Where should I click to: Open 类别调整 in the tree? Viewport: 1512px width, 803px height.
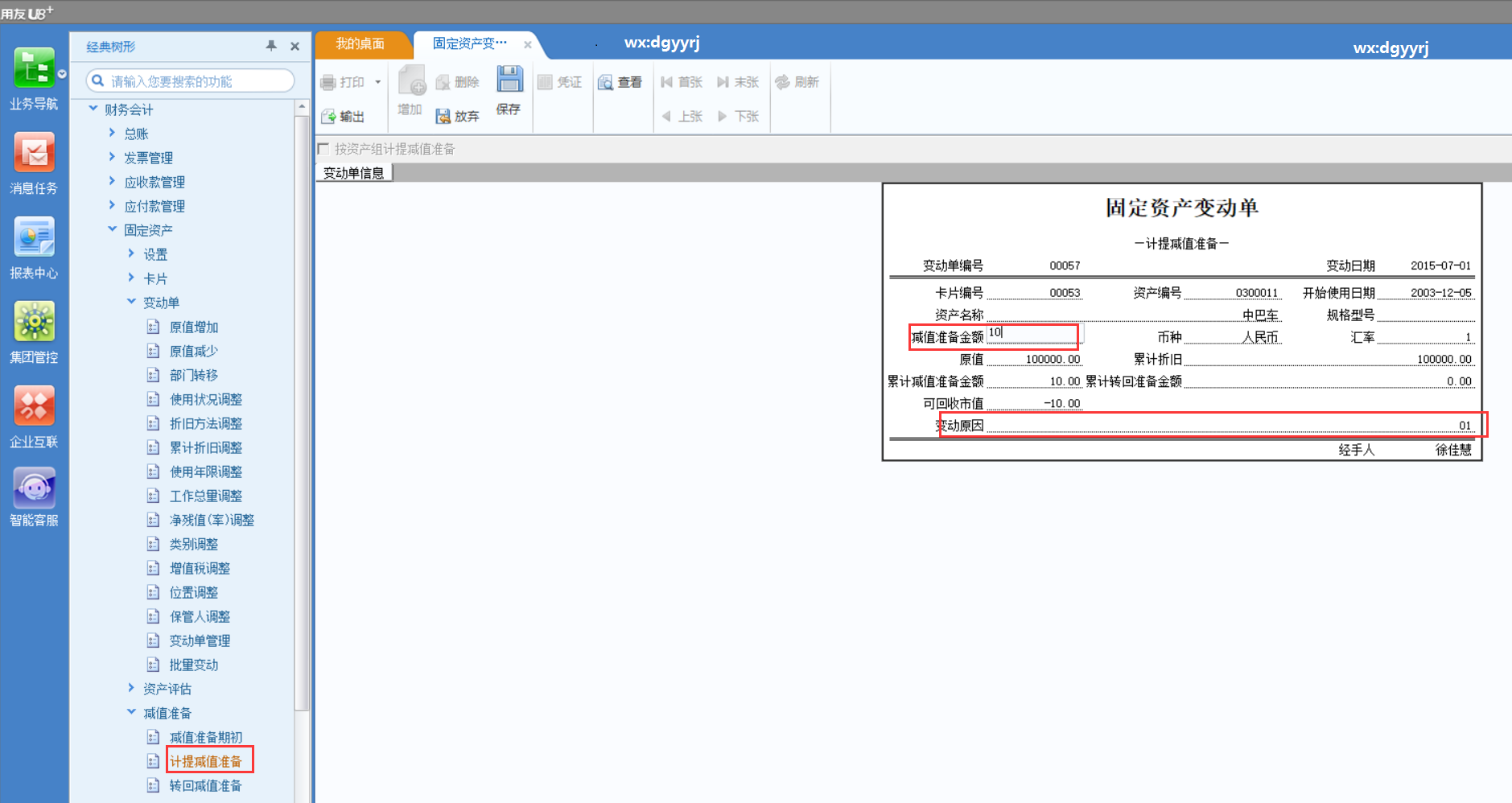[194, 544]
